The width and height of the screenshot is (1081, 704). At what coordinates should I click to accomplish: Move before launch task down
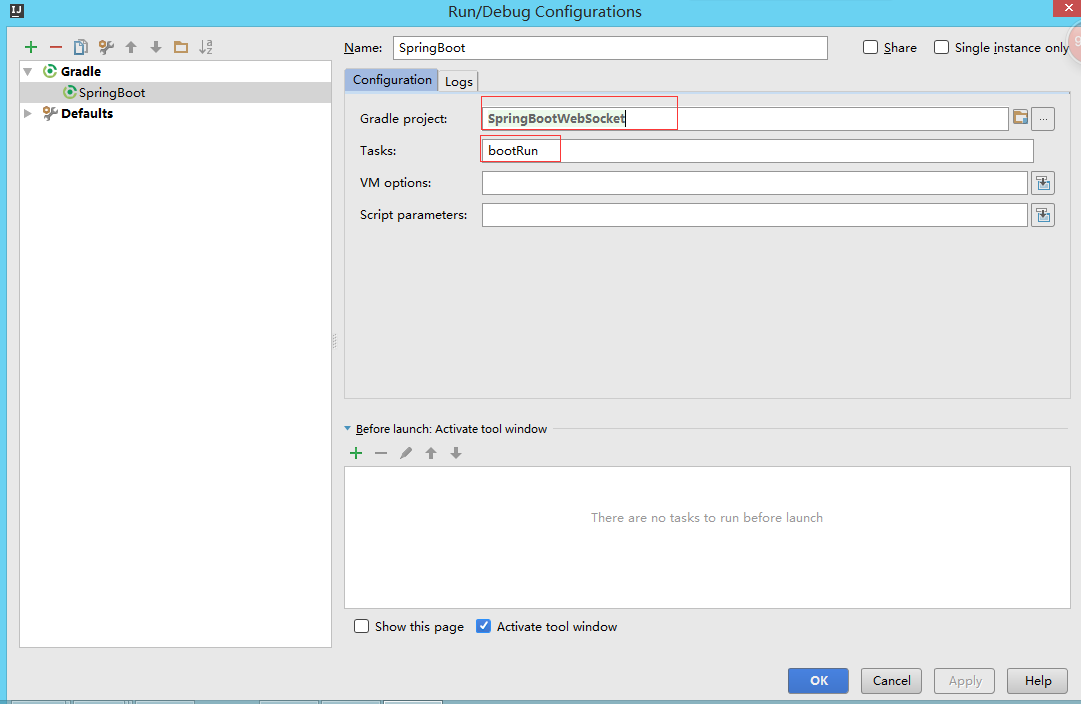tap(456, 453)
